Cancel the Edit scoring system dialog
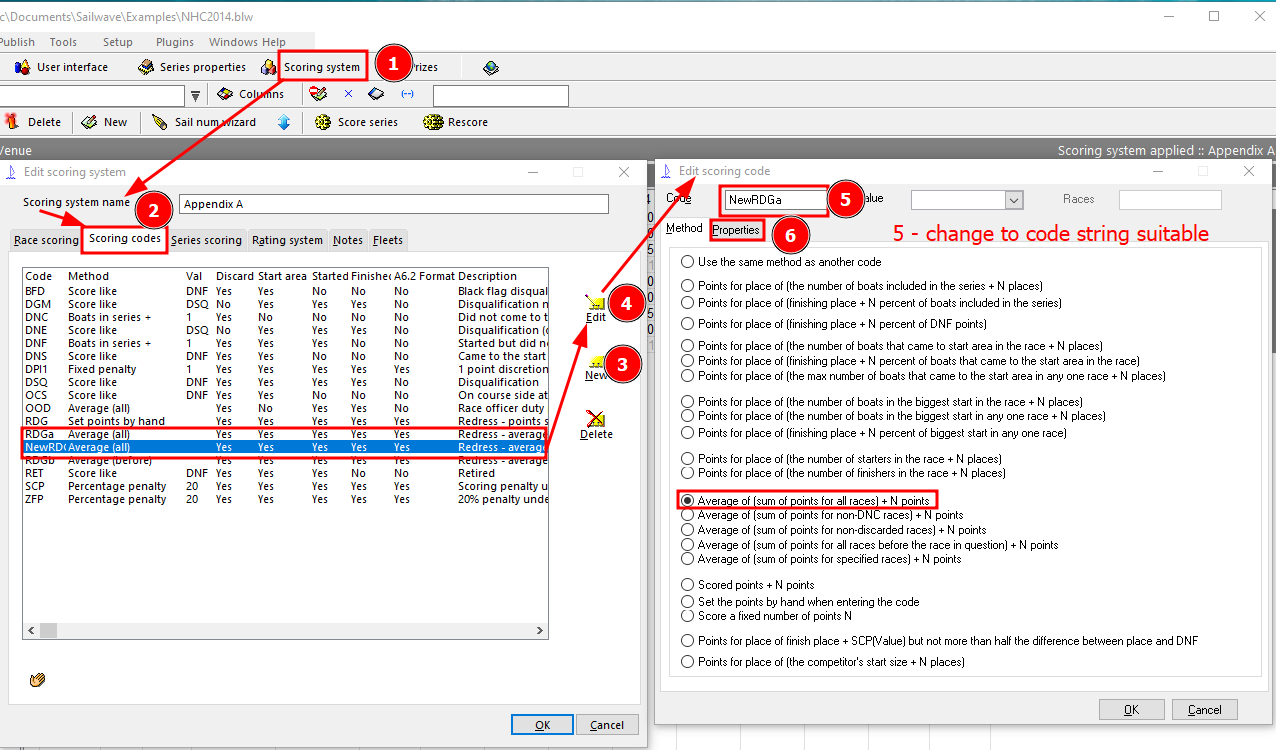Viewport: 1276px width, 750px height. pyautogui.click(x=607, y=725)
